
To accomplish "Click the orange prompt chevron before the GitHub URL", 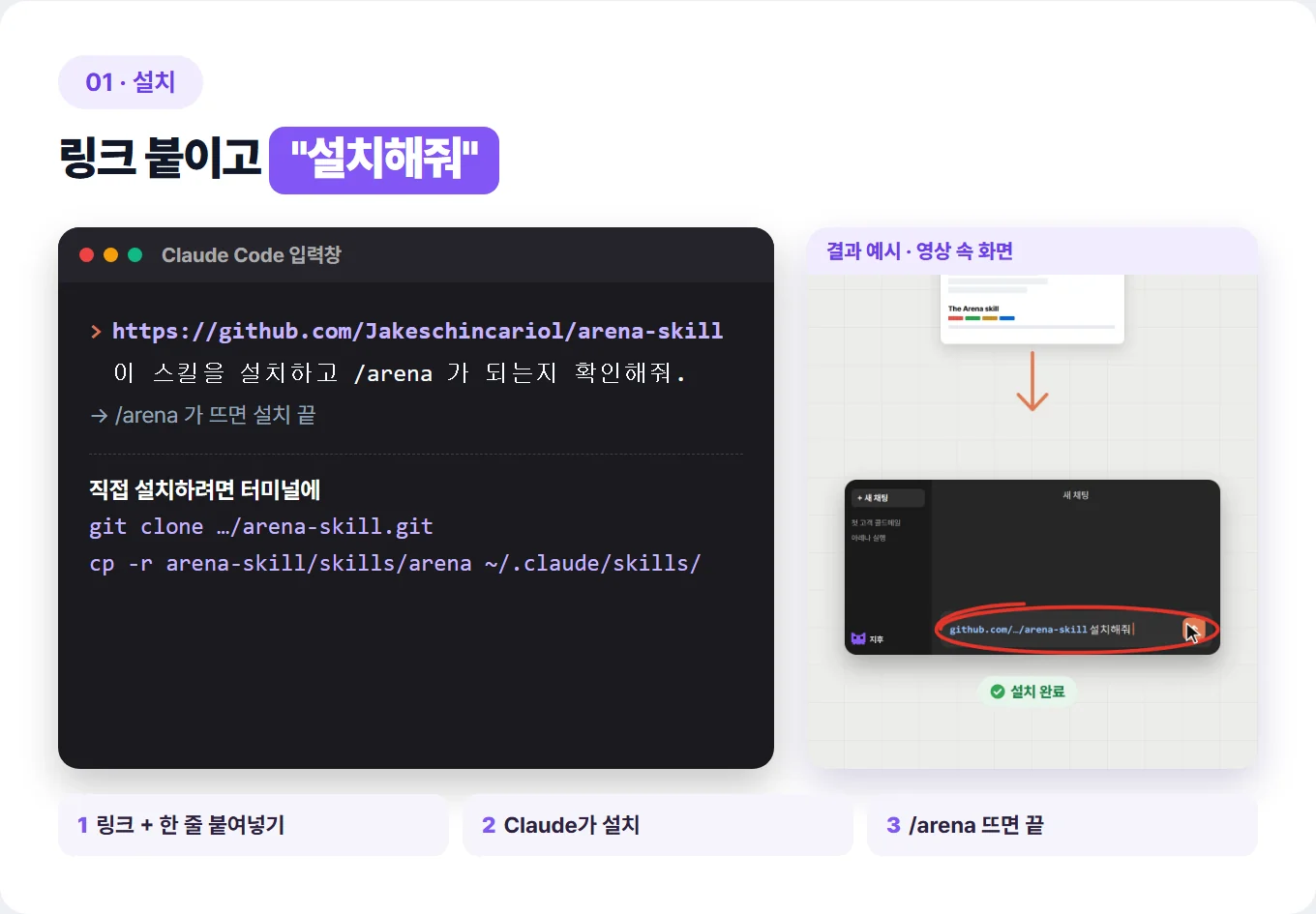I will click(96, 332).
